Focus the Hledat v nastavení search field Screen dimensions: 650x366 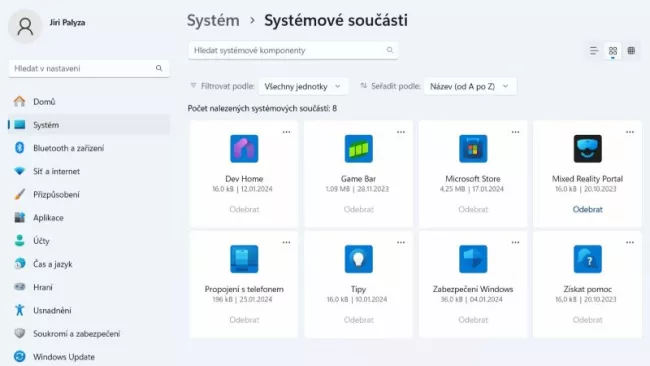89,68
